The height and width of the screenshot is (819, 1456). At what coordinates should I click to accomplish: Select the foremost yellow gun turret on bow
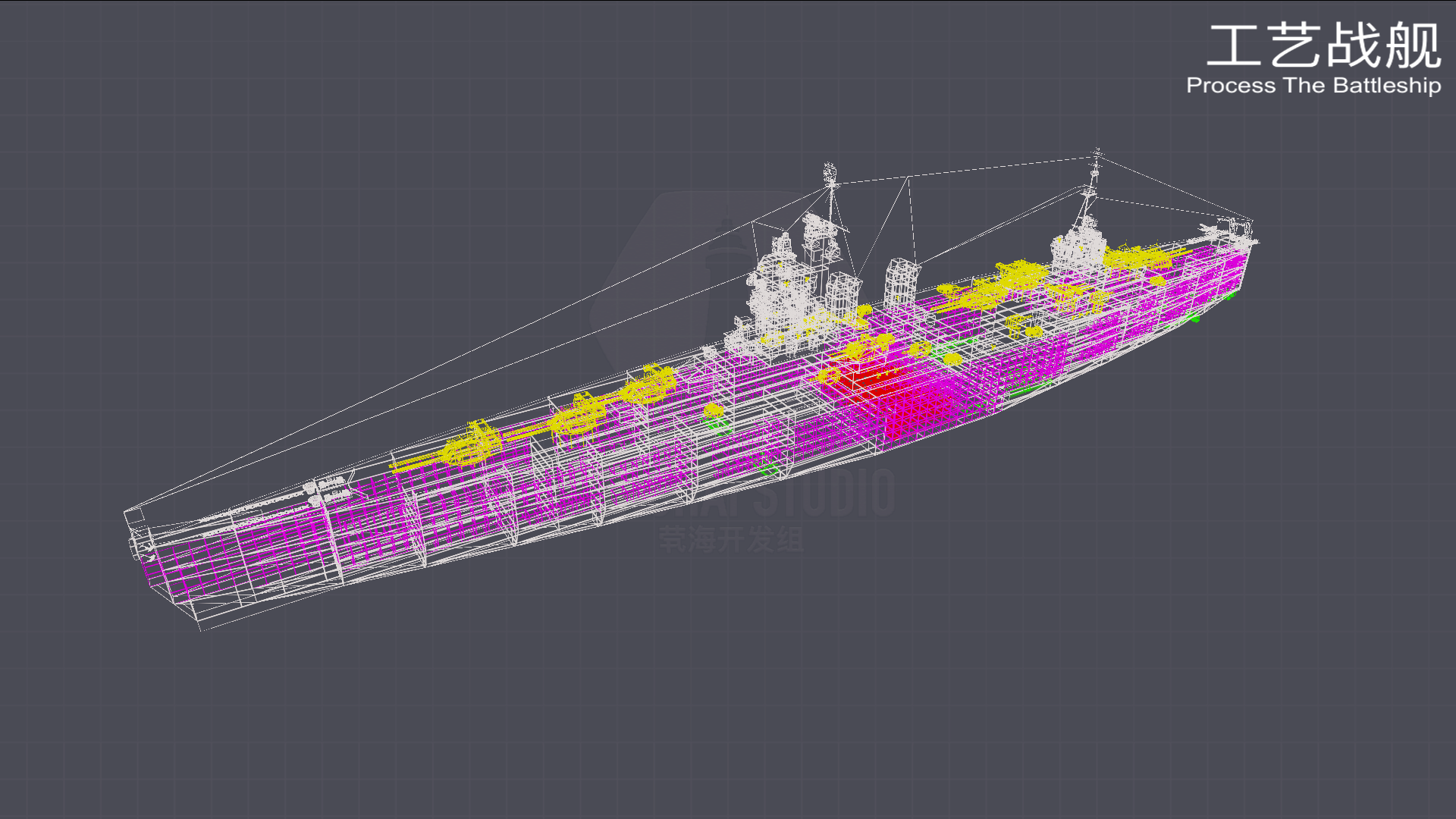point(470,446)
